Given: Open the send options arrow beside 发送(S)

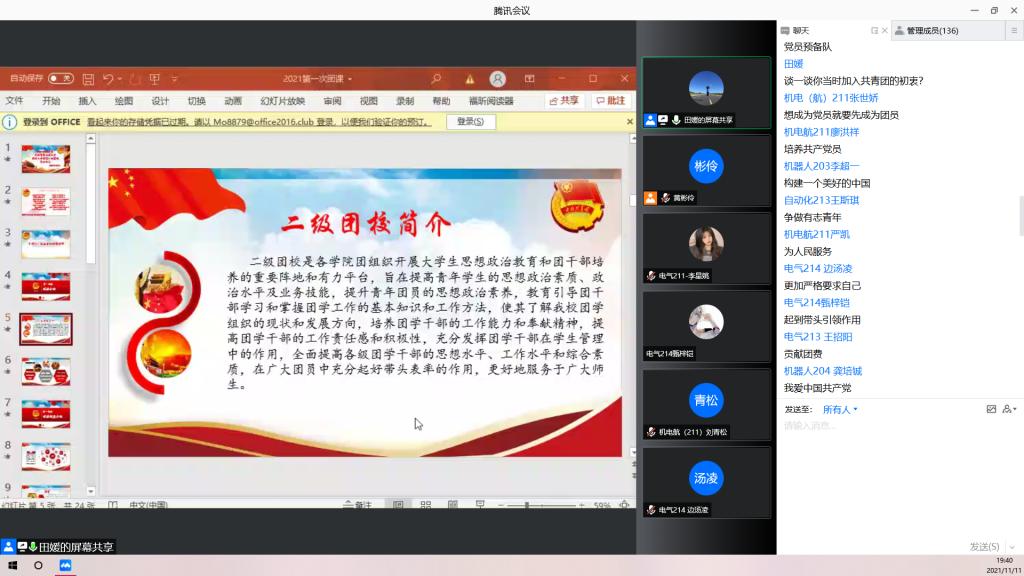Looking at the screenshot, I should (x=1011, y=547).
